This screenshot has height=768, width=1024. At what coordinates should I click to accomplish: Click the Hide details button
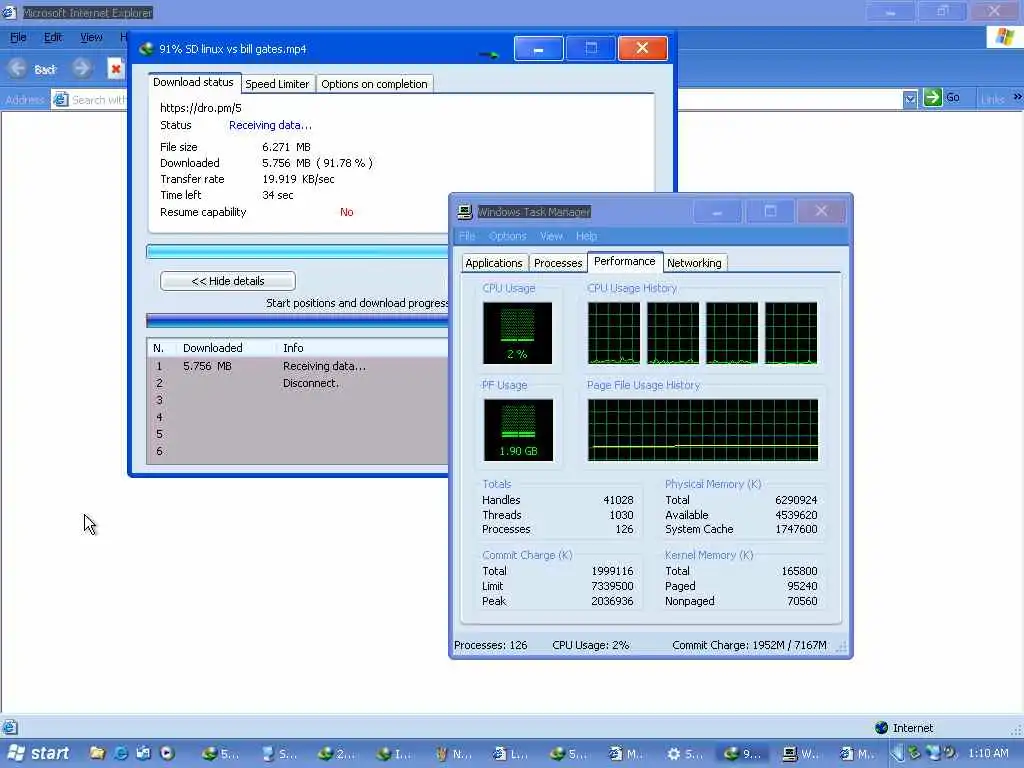click(227, 281)
